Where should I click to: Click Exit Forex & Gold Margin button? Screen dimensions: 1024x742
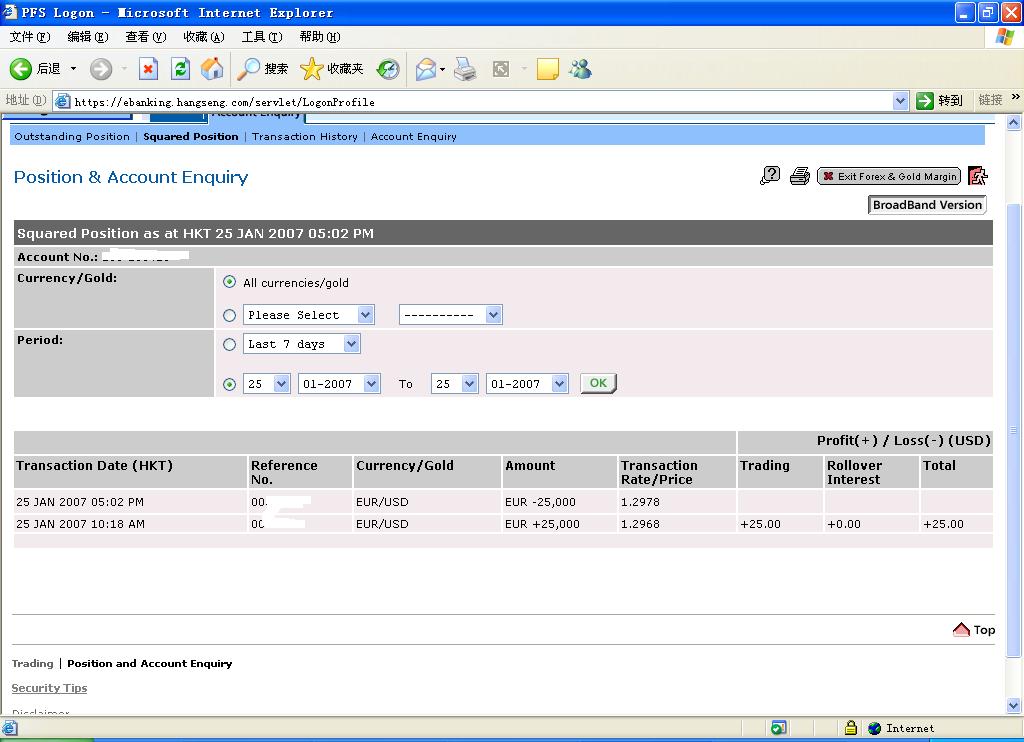coord(889,177)
